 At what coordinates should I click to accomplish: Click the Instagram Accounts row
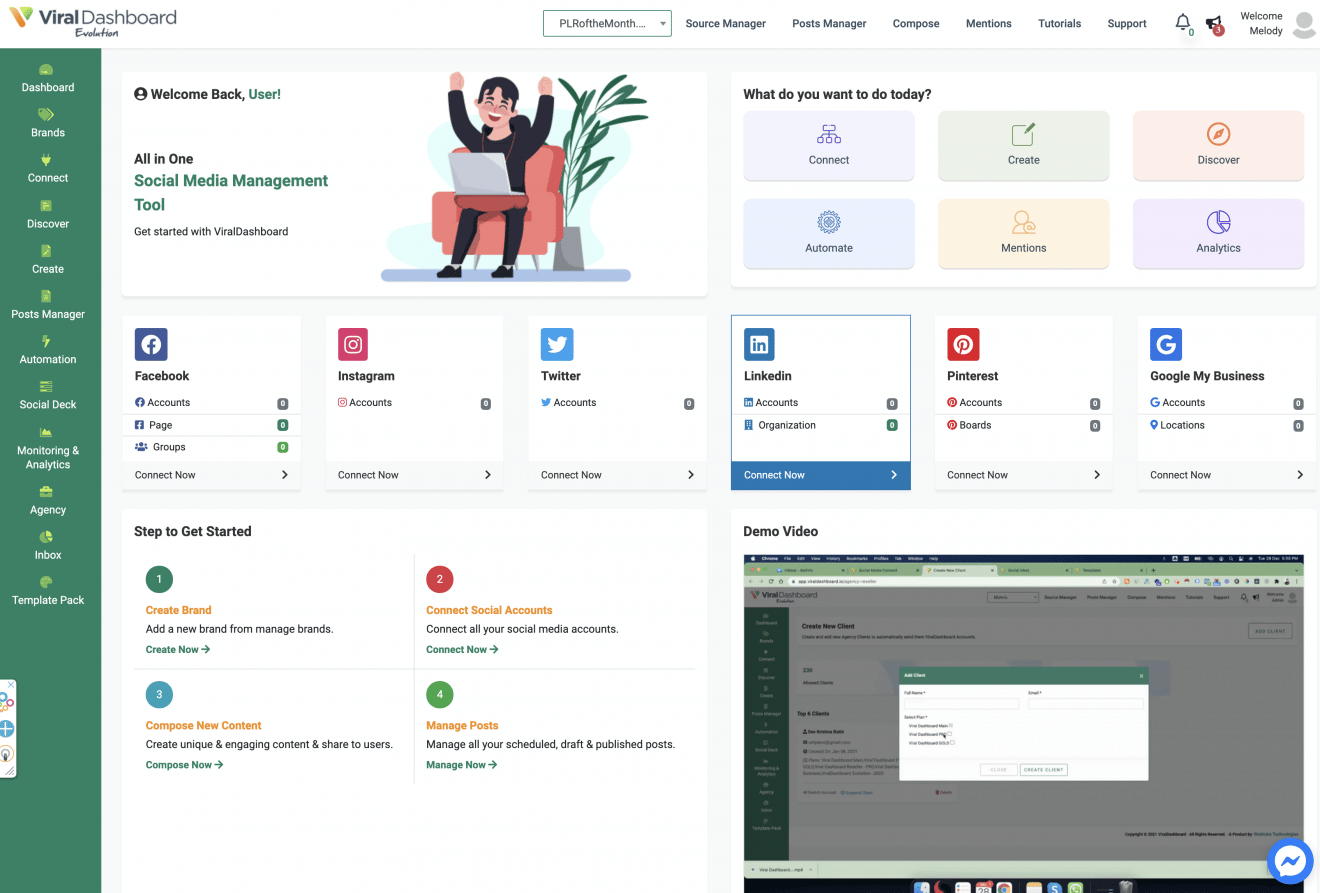[414, 403]
